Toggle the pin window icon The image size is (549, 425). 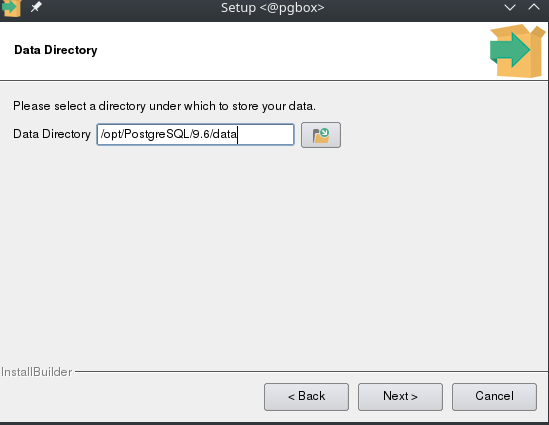36,7
